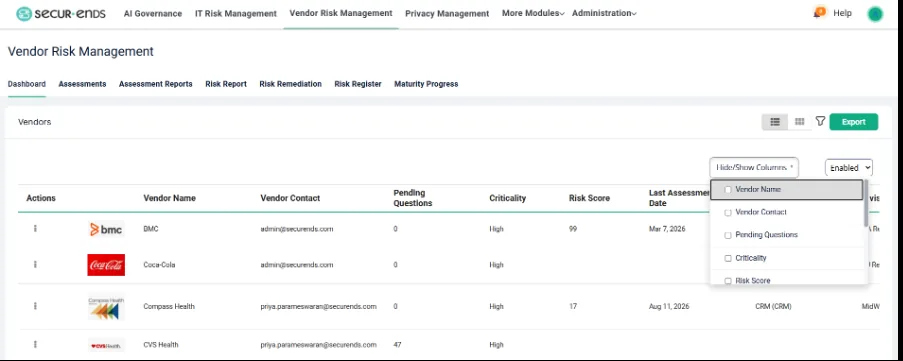Select the Risk Report tab
The image size is (903, 361).
226,84
